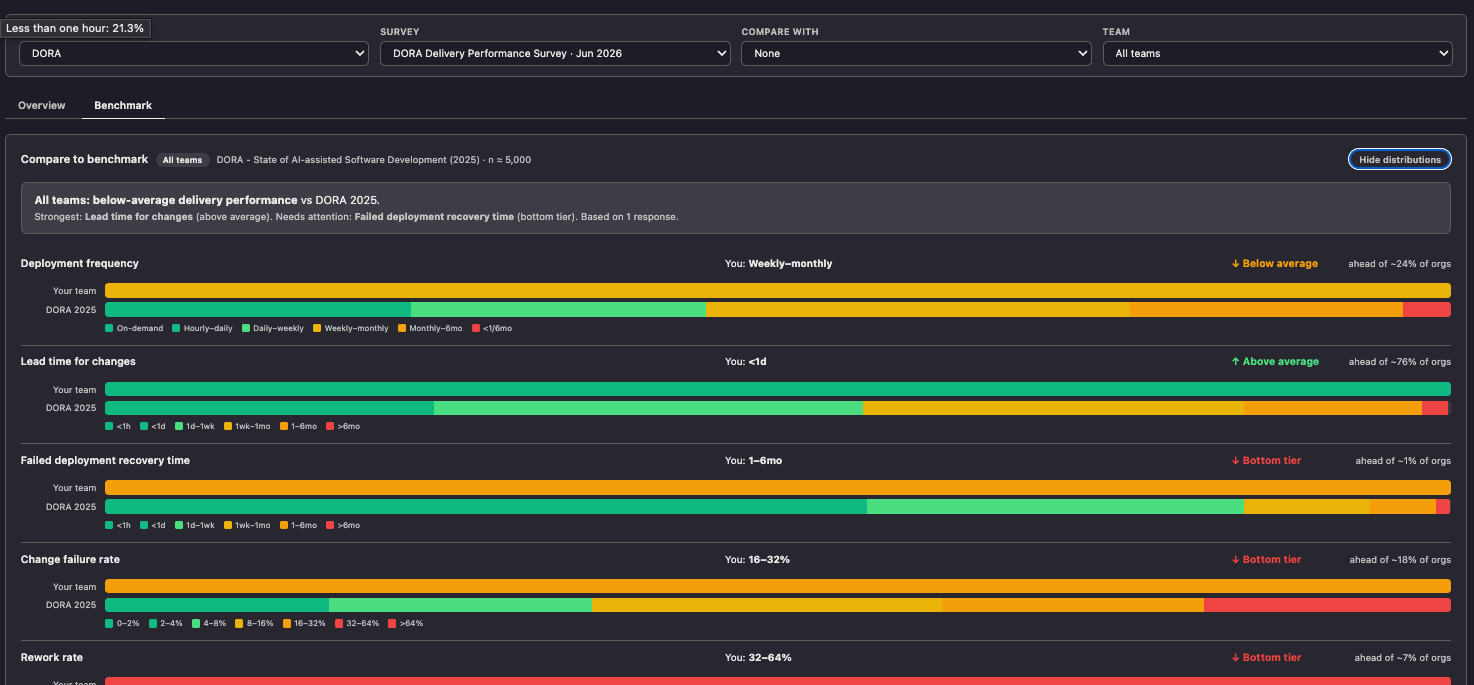Click orange segment of DORA 2025 Change failure bar
1474x685 pixels.
(x=1073, y=605)
